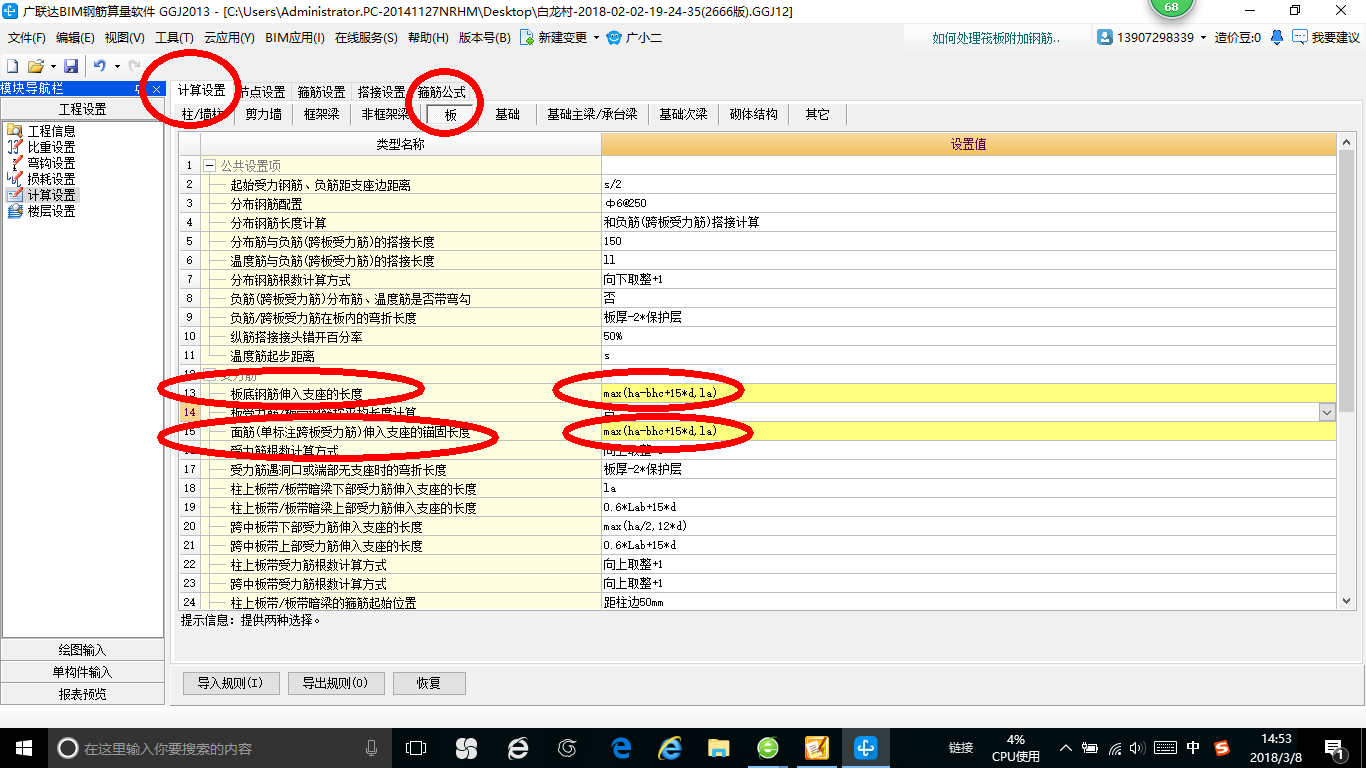Expand the 新建变更 dropdown arrow

coord(596,38)
